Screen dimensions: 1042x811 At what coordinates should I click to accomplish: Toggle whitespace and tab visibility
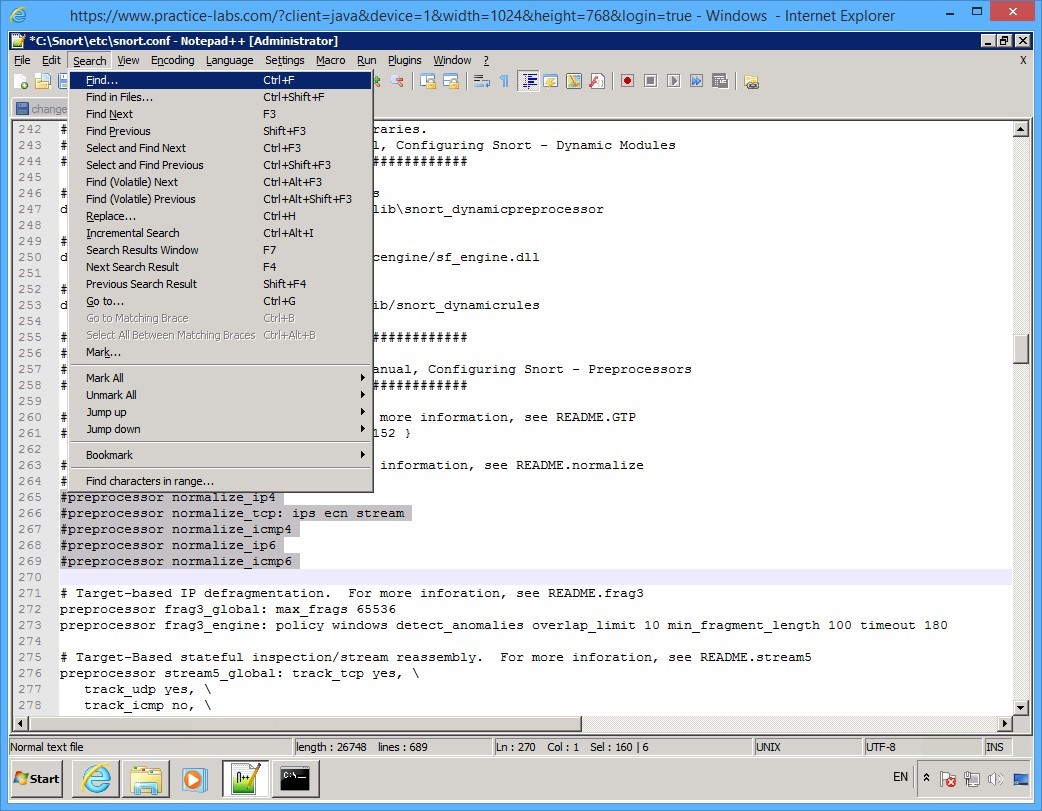530,80
